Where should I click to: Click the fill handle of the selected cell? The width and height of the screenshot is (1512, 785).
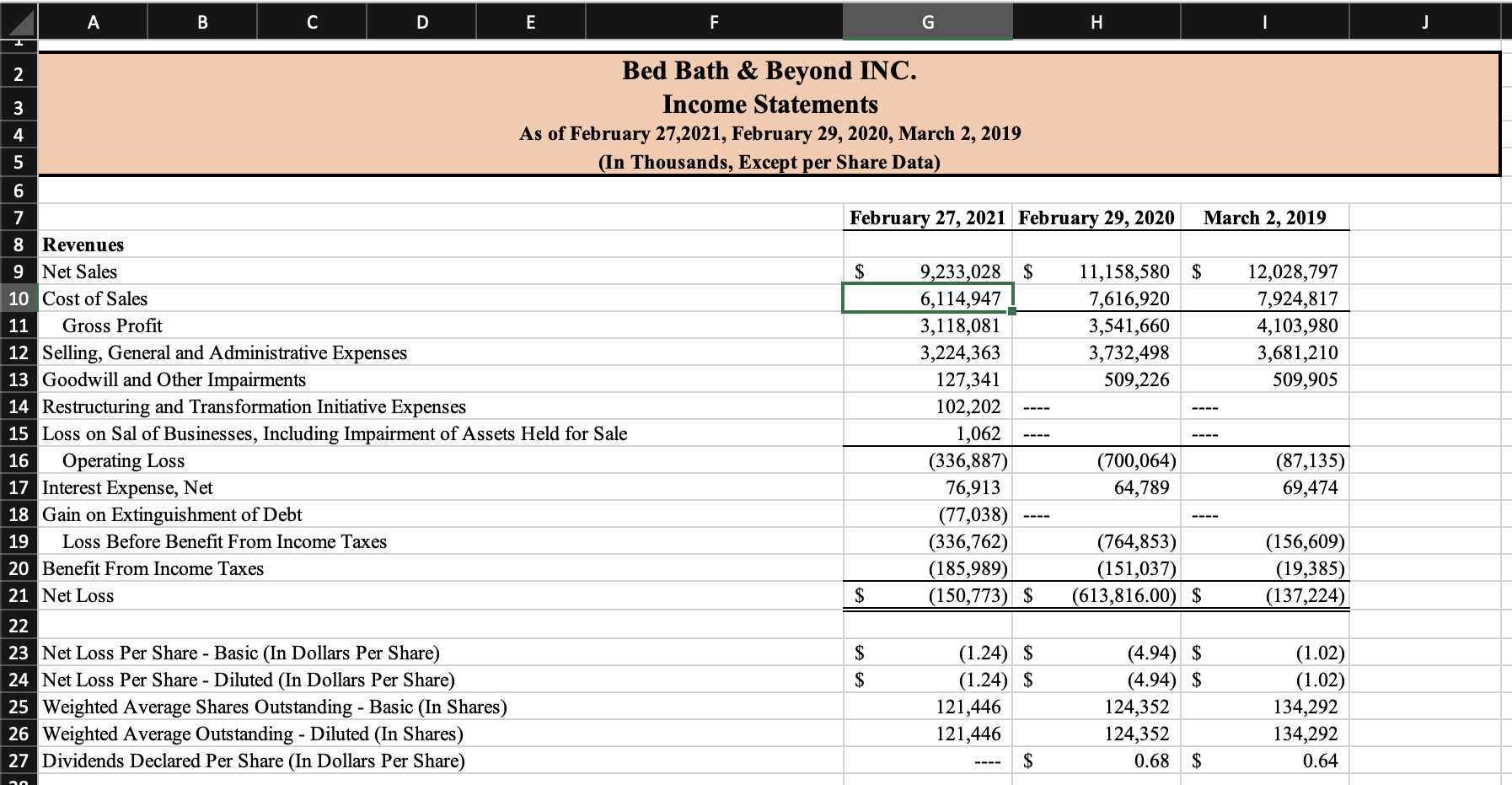tap(1012, 312)
